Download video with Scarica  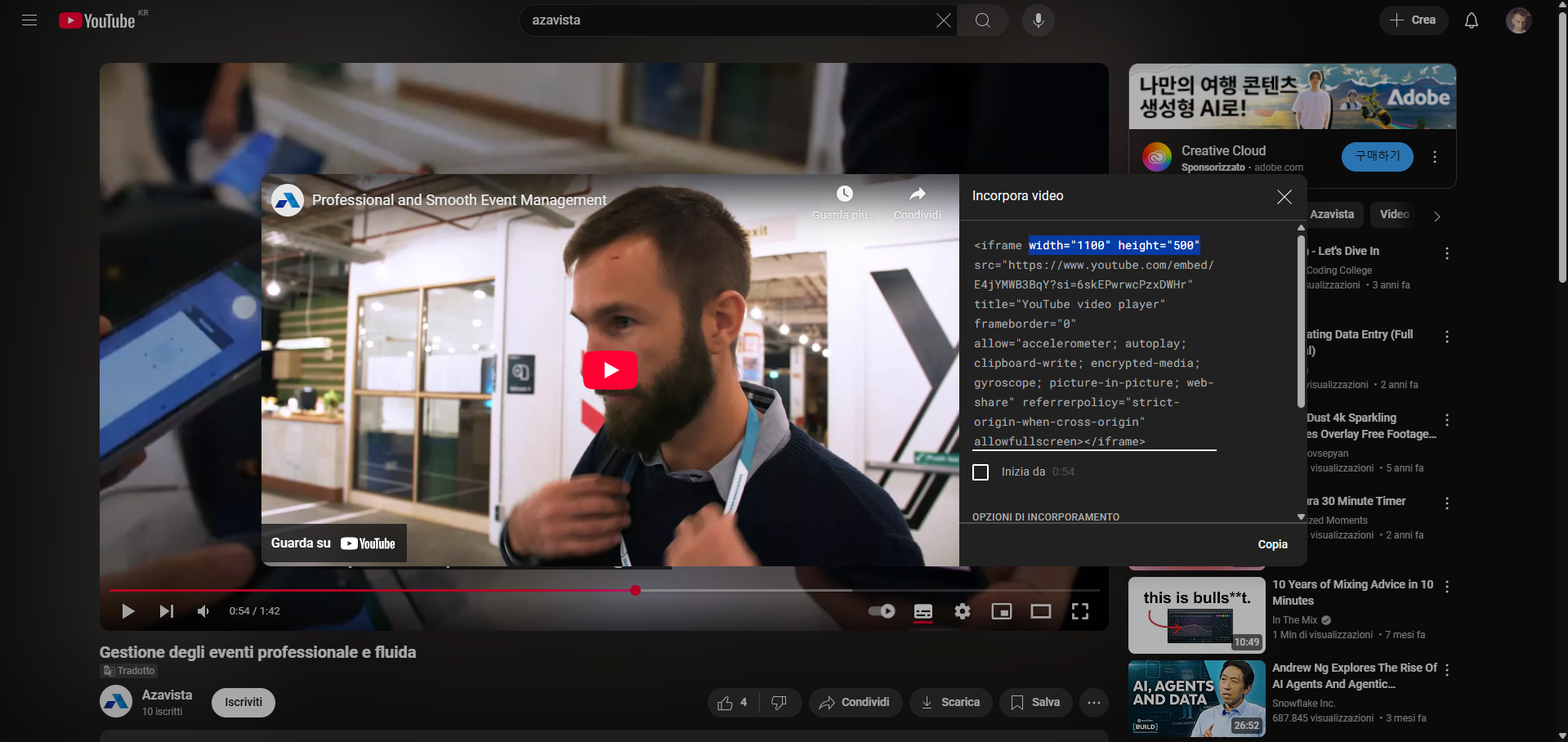pos(950,703)
